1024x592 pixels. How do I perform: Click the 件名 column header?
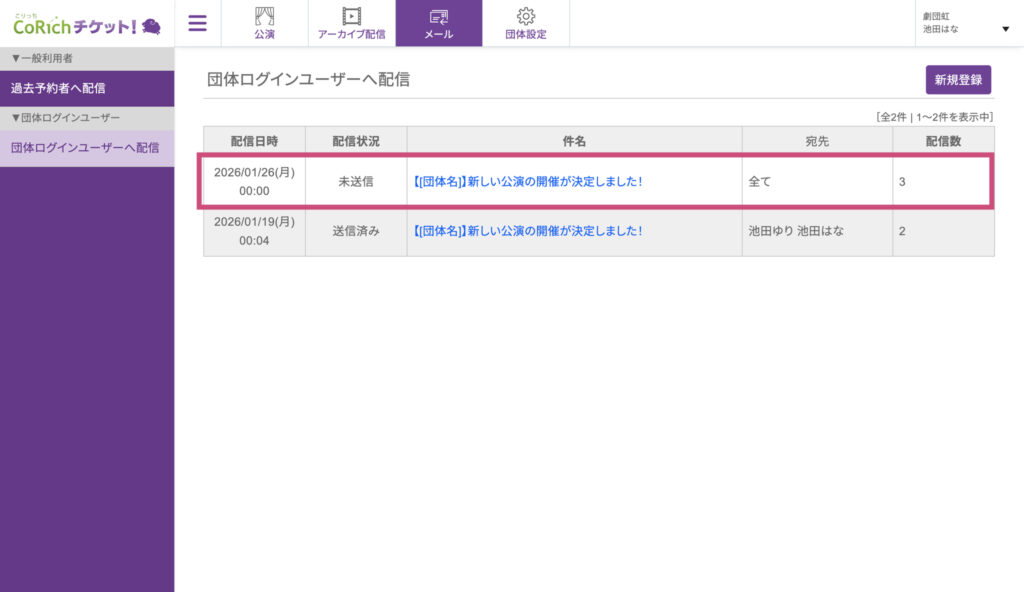tap(574, 142)
